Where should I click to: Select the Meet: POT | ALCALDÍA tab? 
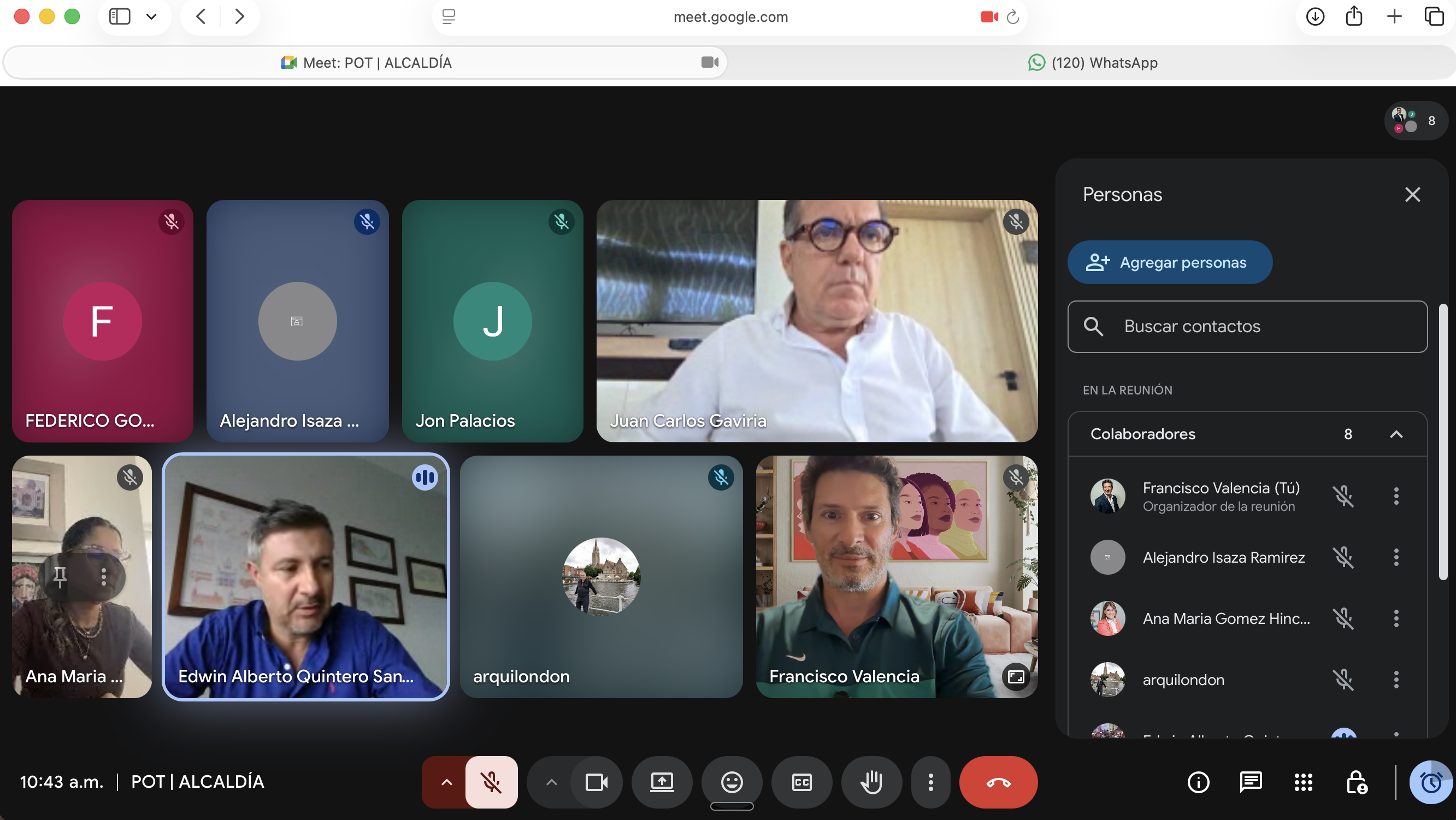(x=365, y=63)
